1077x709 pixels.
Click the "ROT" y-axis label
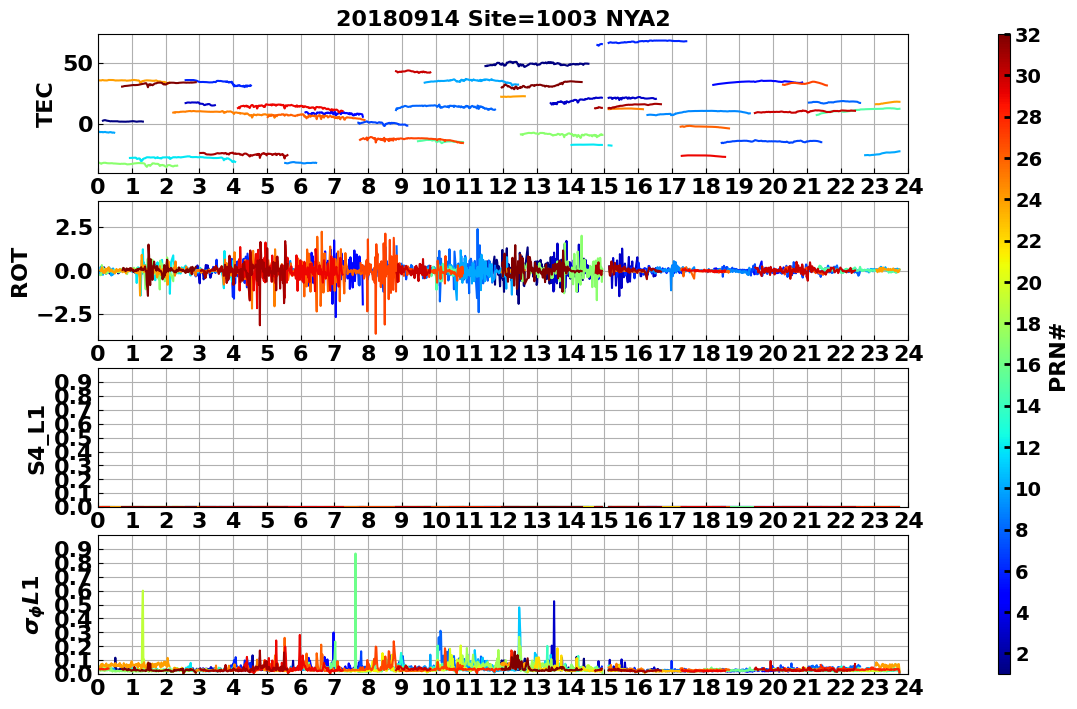tap(20, 273)
